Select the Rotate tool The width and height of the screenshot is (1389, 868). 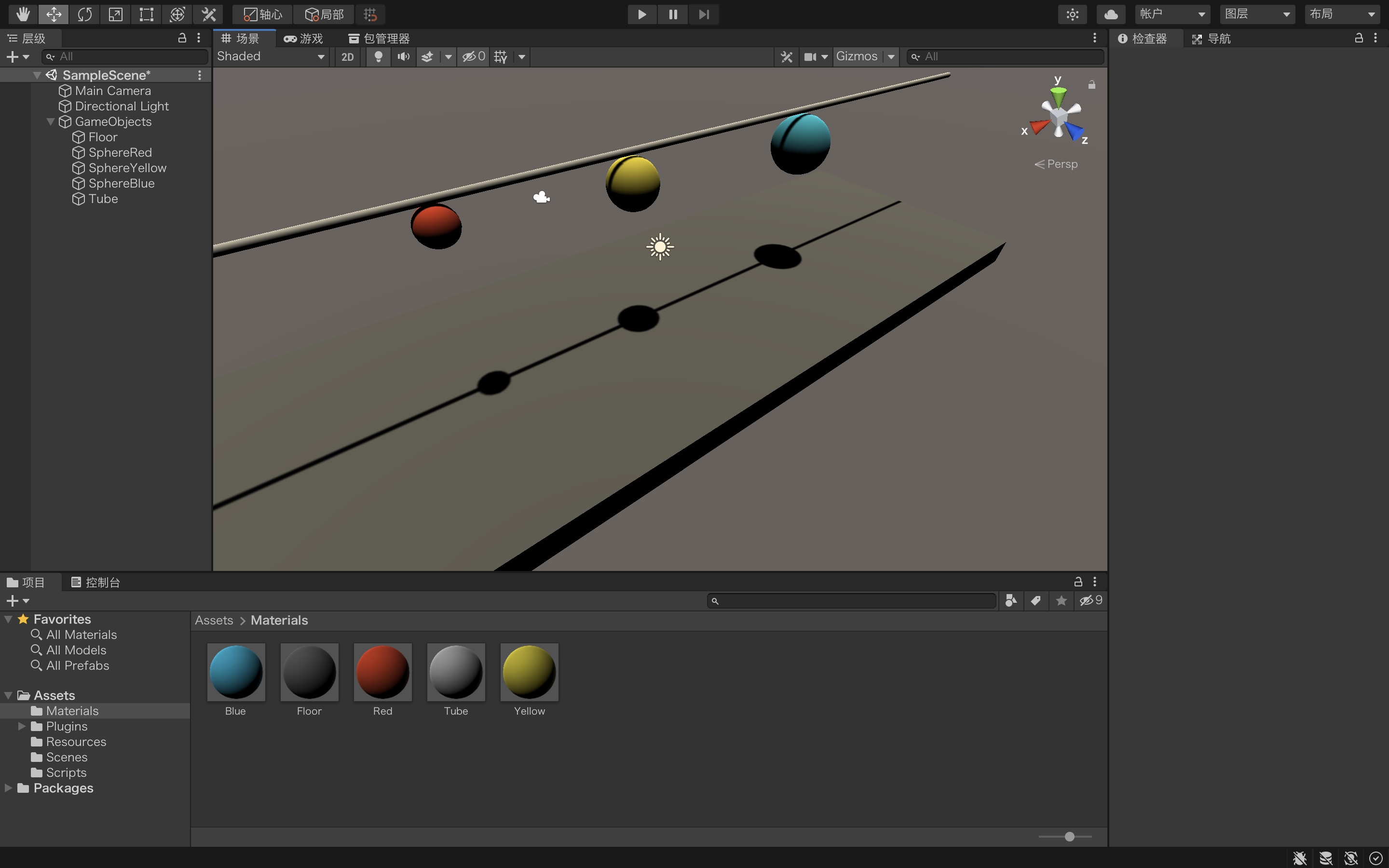[x=85, y=14]
